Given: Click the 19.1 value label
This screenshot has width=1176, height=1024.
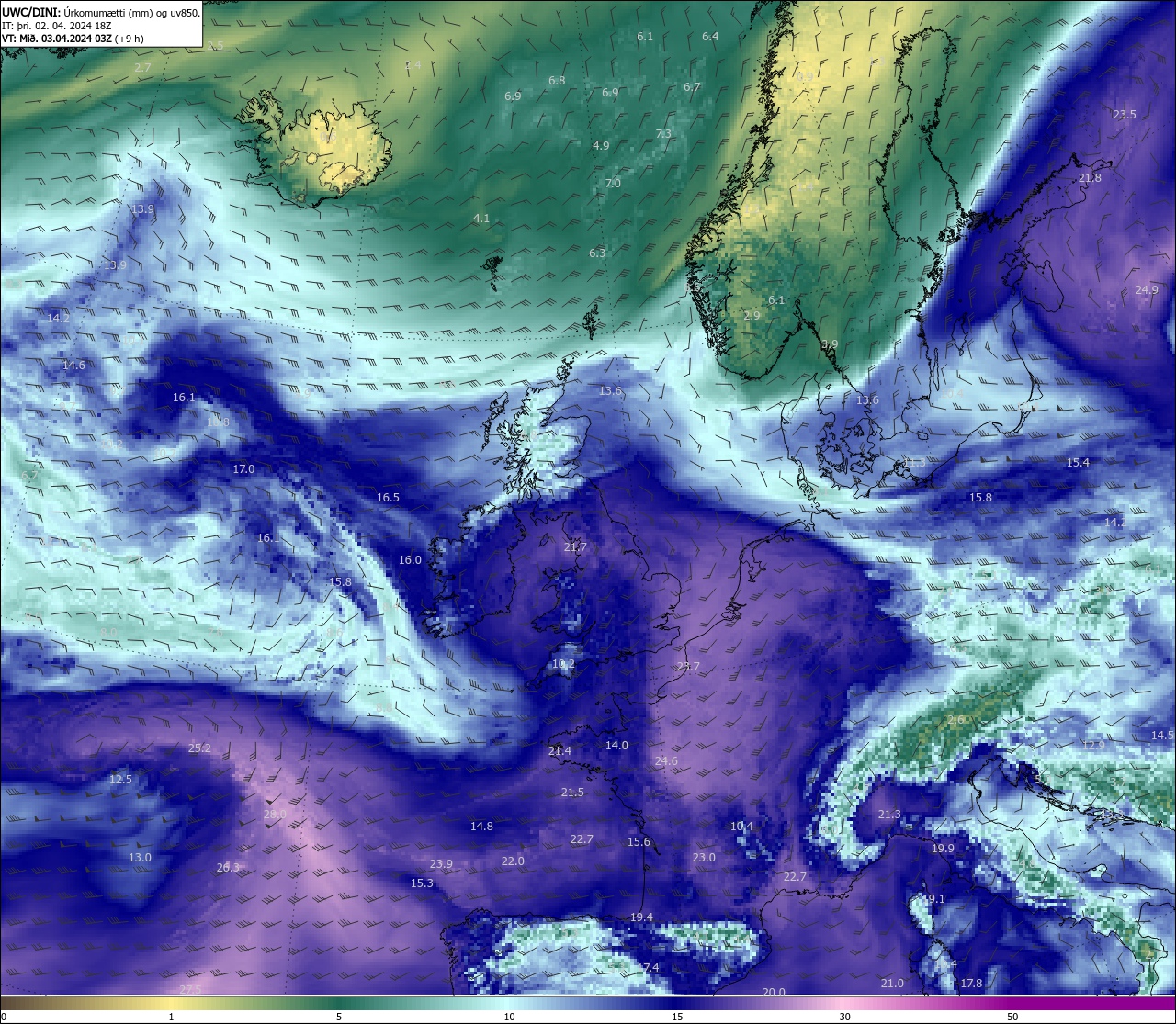Looking at the screenshot, I should (x=933, y=899).
